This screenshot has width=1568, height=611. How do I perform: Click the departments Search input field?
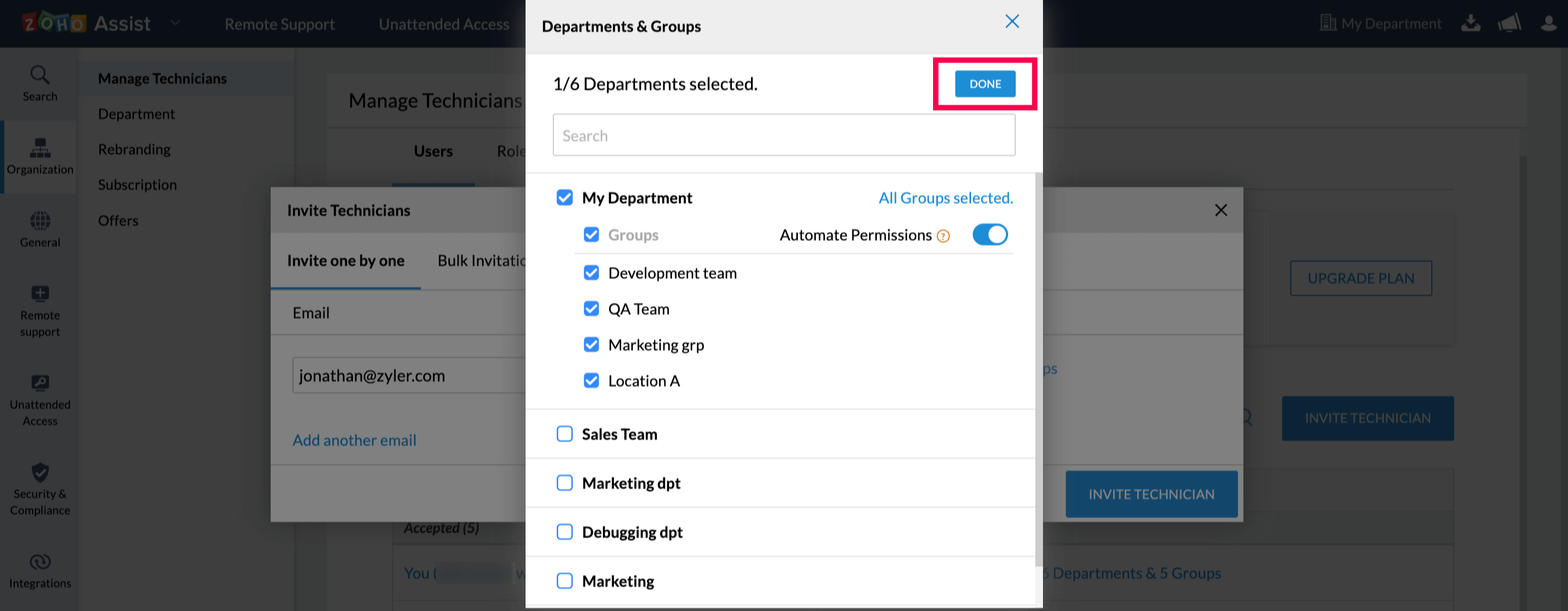tap(783, 135)
